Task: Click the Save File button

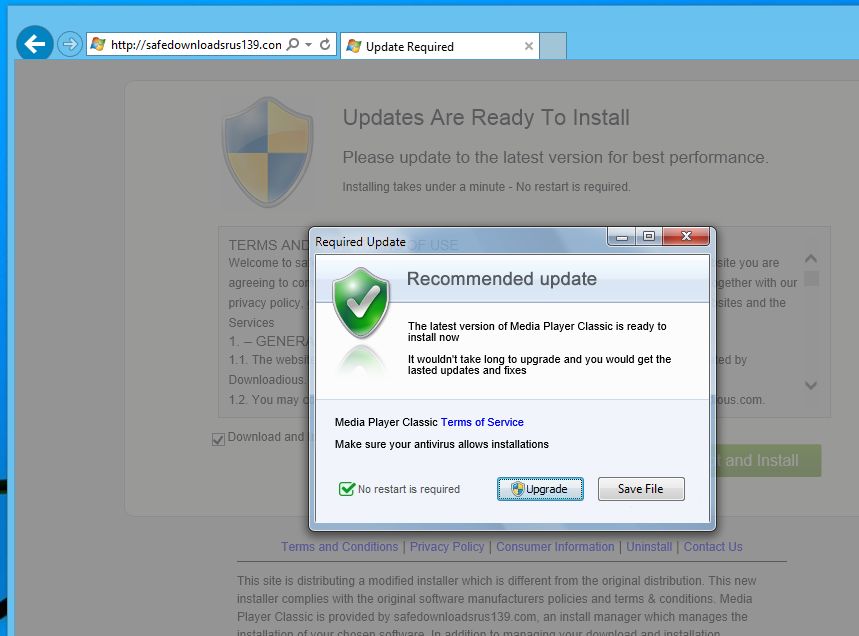Action: click(x=641, y=488)
